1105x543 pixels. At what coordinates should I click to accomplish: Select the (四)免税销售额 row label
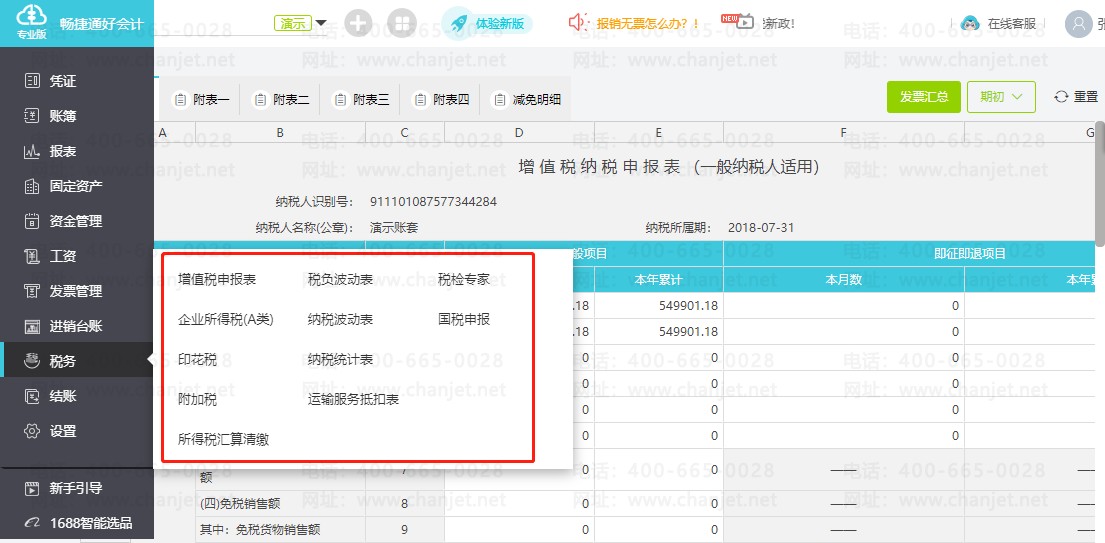tap(240, 504)
